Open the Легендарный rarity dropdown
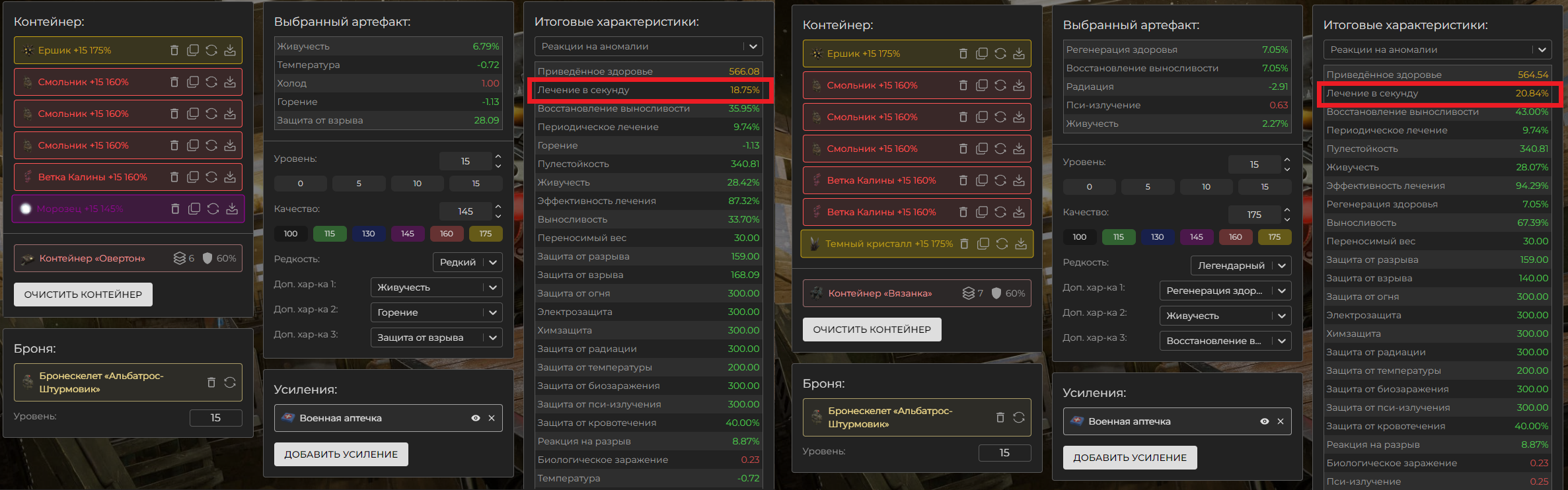The height and width of the screenshot is (490, 1568). point(1241,265)
